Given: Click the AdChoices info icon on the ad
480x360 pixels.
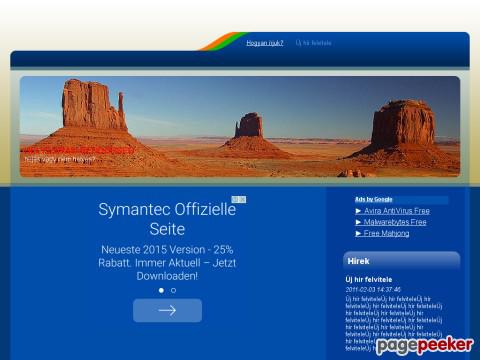Looking at the screenshot, I should (x=235, y=199).
